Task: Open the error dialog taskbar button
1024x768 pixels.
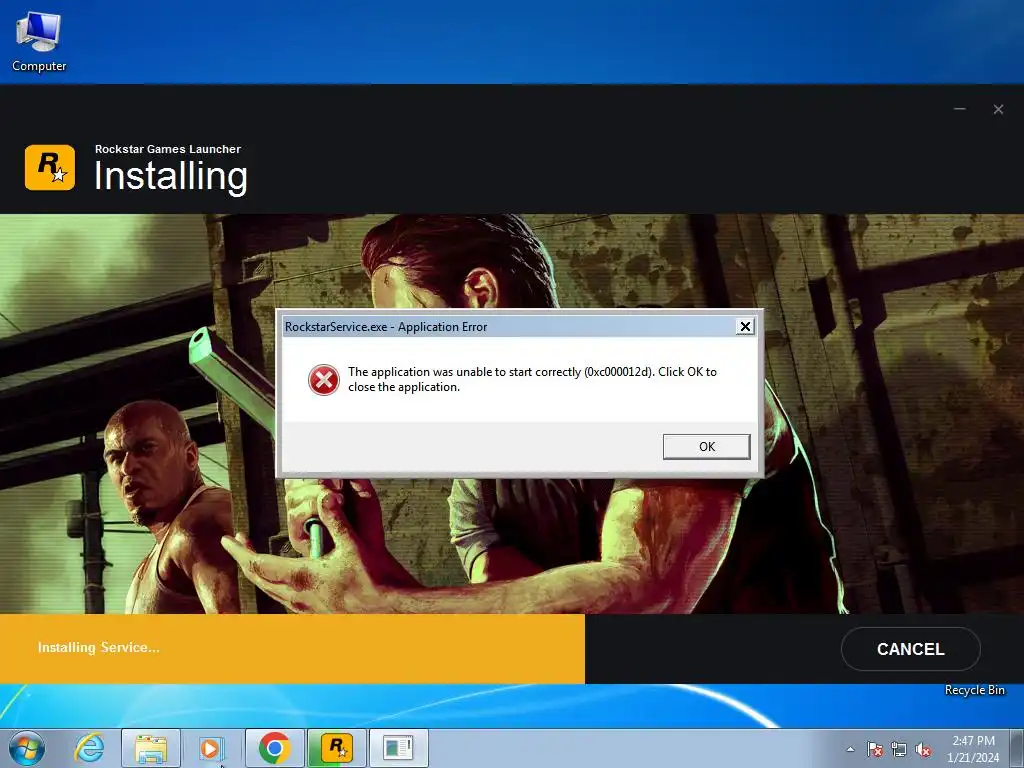Action: click(399, 748)
